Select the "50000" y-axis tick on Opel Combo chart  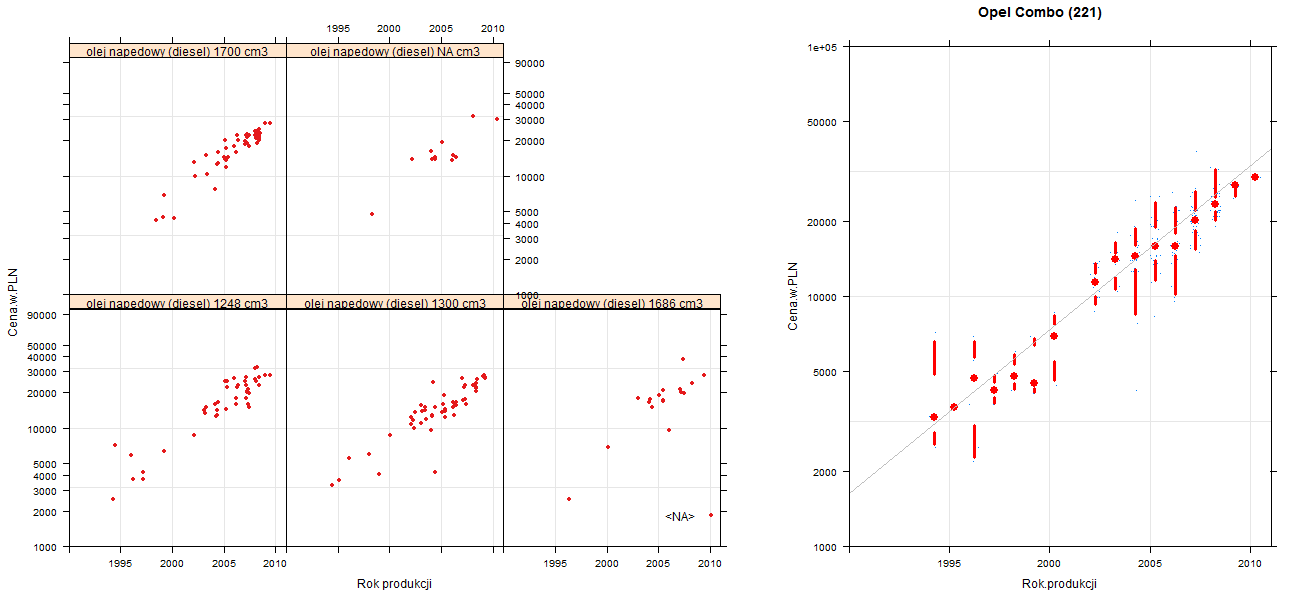[822, 122]
